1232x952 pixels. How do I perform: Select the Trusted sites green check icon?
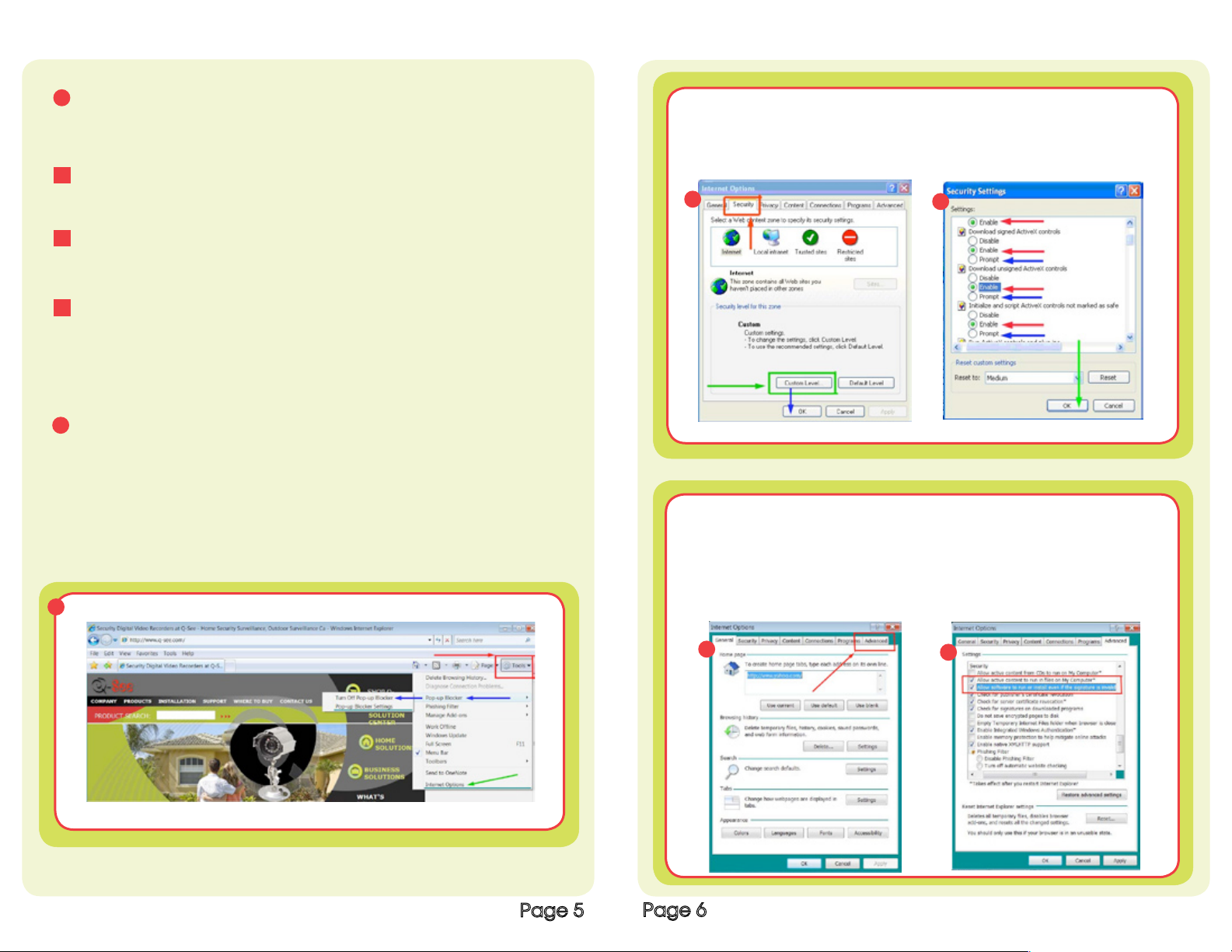810,238
